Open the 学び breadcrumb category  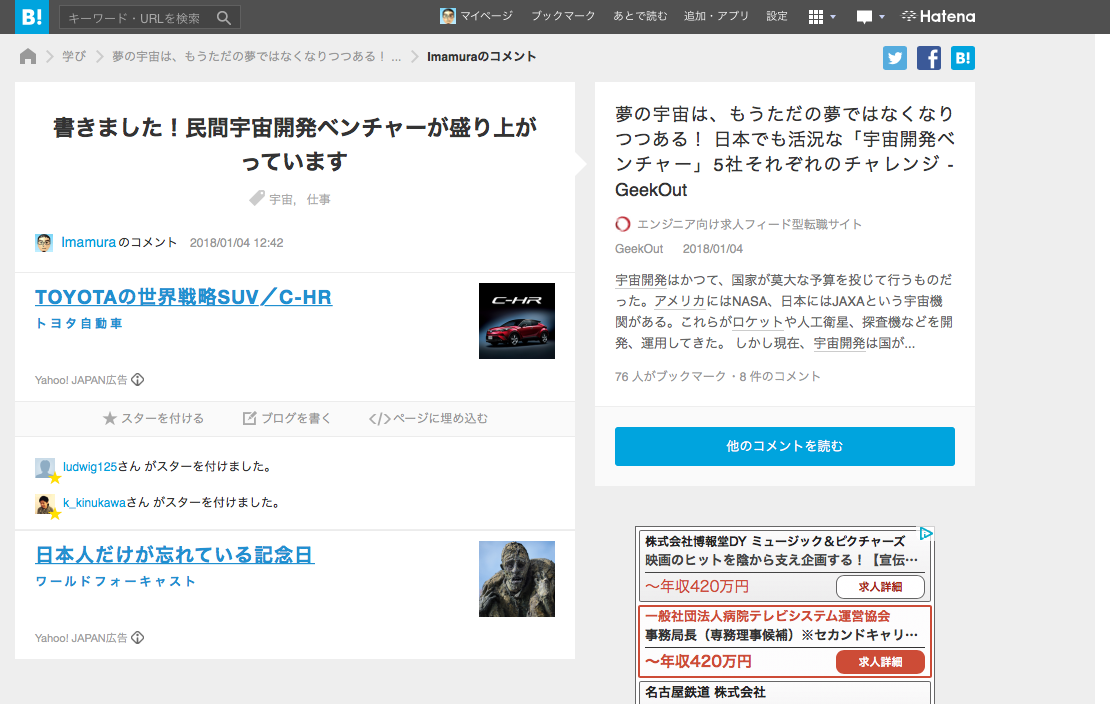(x=74, y=56)
